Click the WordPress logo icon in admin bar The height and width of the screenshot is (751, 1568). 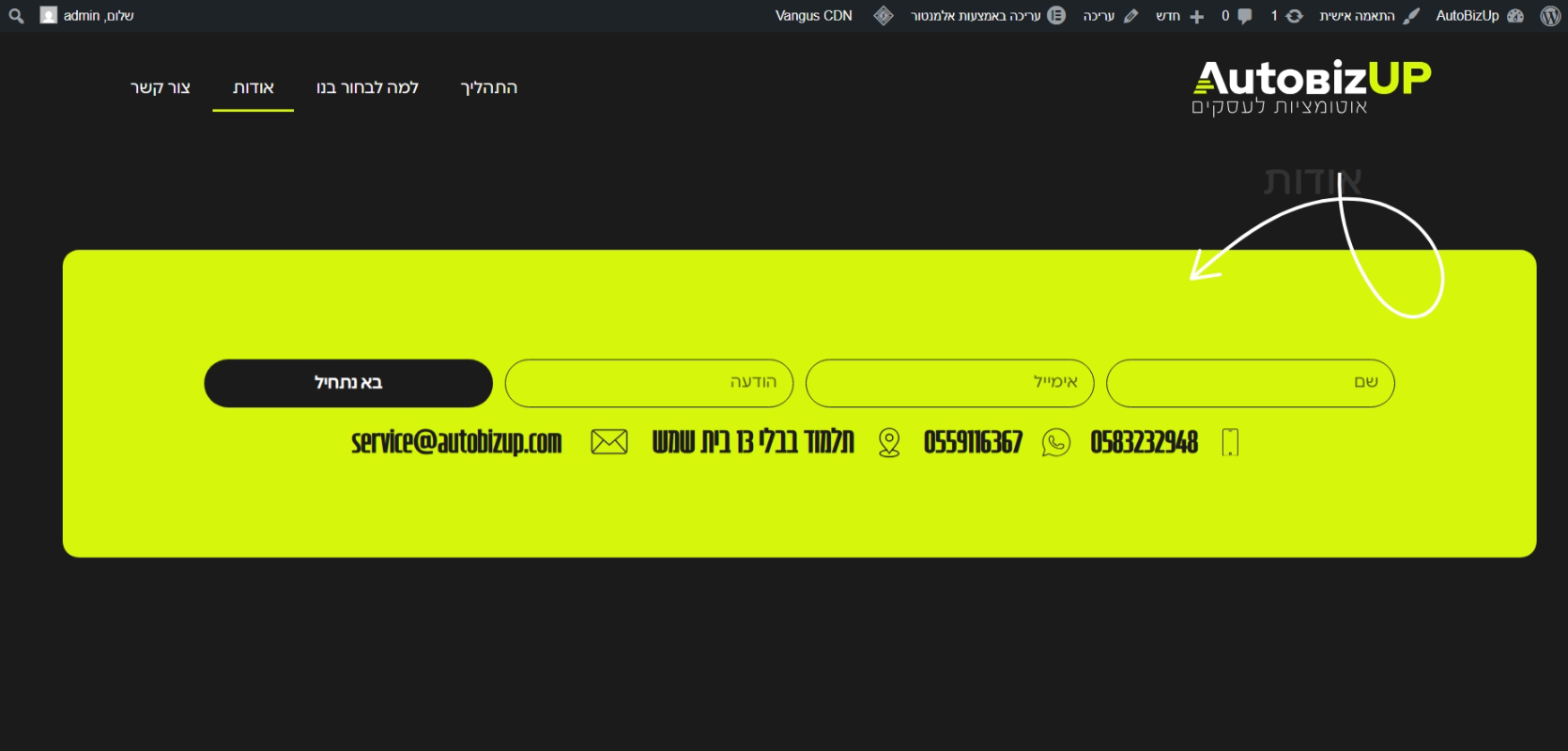pyautogui.click(x=1550, y=16)
